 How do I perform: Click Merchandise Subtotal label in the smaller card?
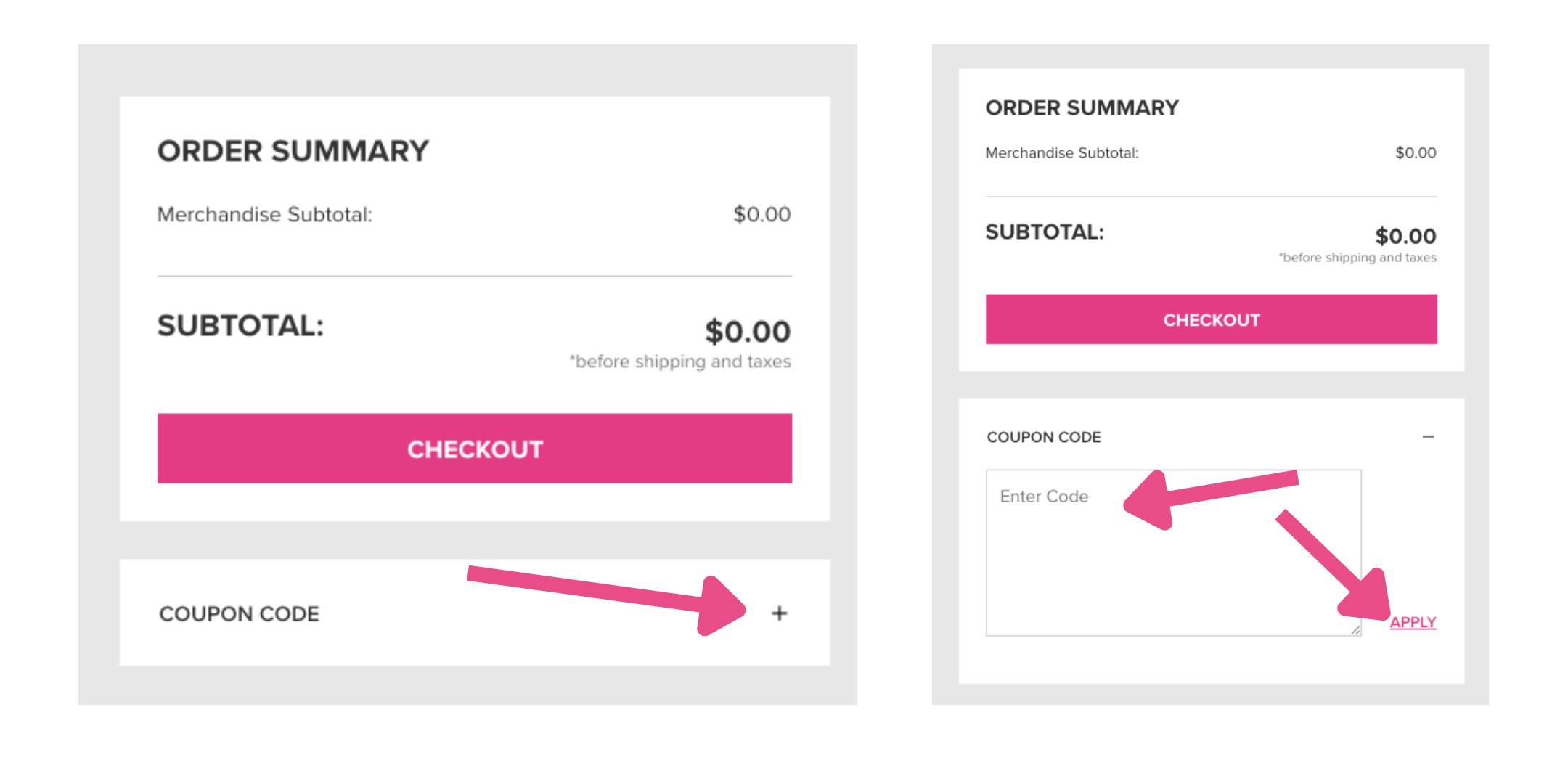tap(1061, 153)
